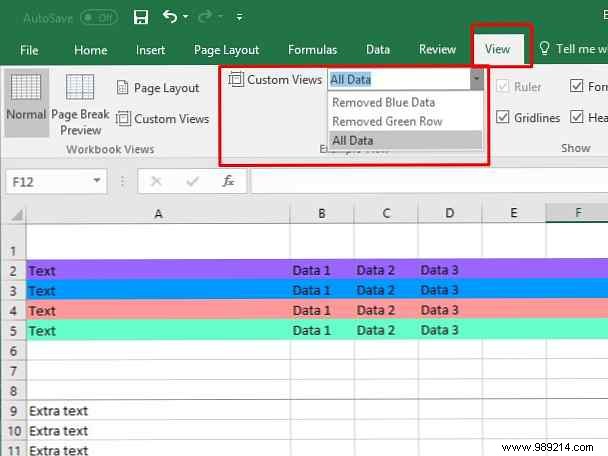
Task: Click the Name Box showing F12
Action: pyautogui.click(x=50, y=181)
